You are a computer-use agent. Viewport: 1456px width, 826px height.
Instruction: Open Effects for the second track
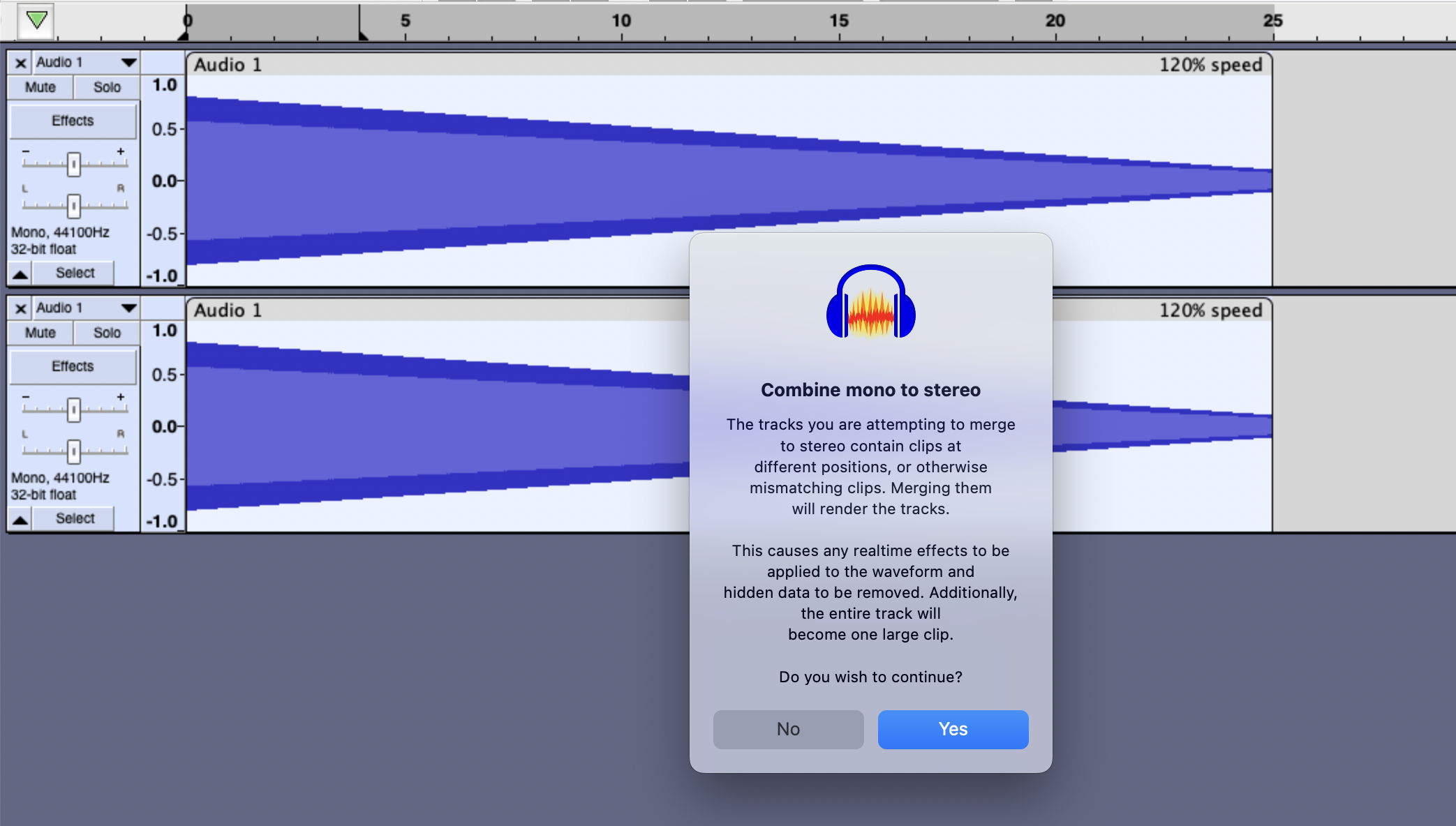(73, 366)
